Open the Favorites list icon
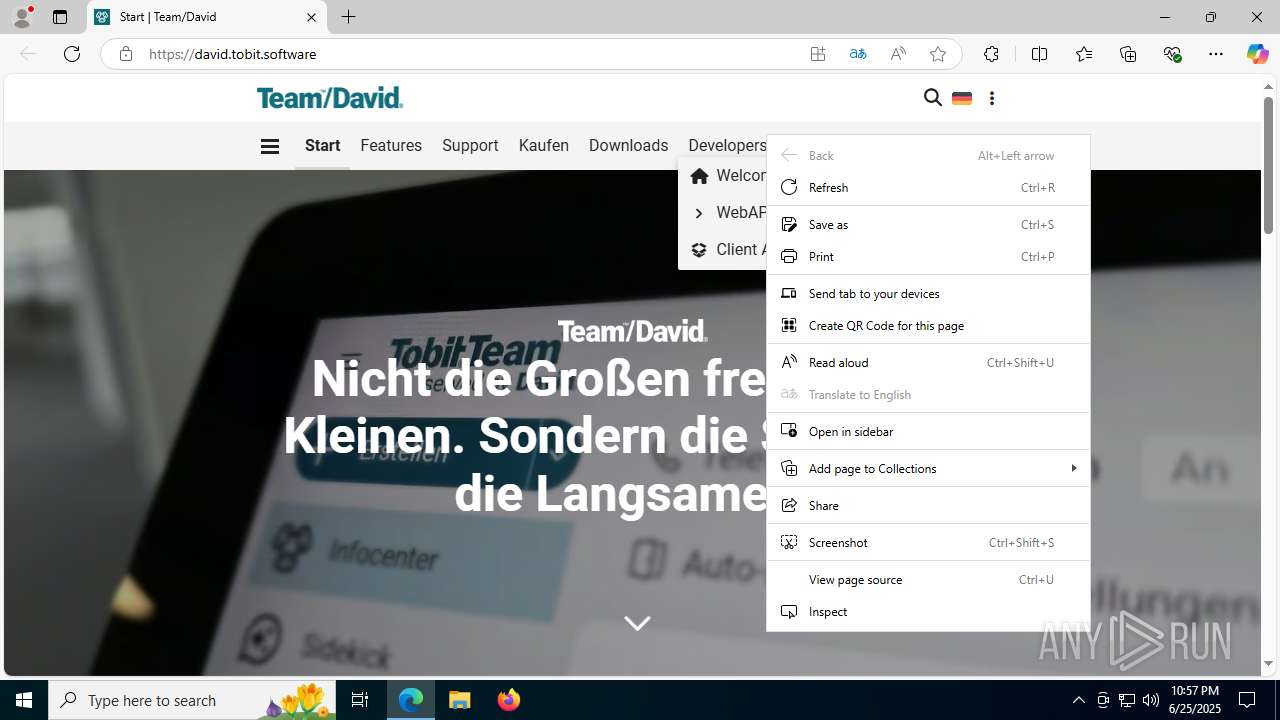Viewport: 1280px width, 720px height. 1084,54
